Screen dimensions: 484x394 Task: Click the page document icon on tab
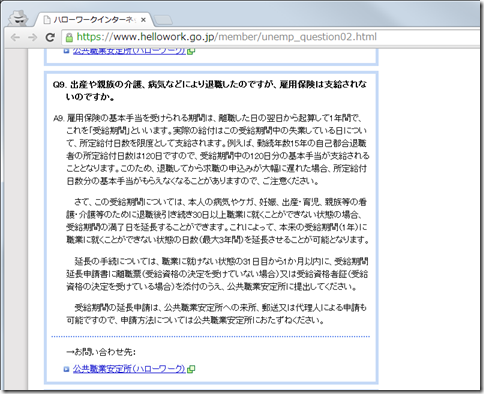(47, 20)
